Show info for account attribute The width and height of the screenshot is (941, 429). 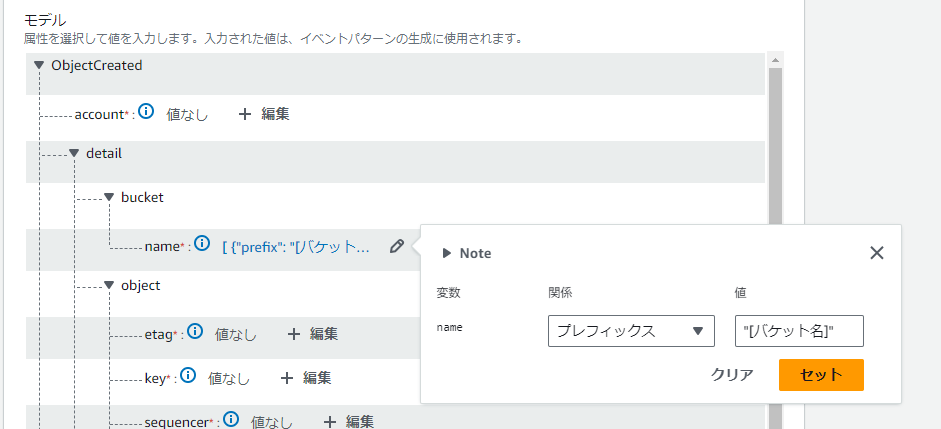pyautogui.click(x=146, y=112)
